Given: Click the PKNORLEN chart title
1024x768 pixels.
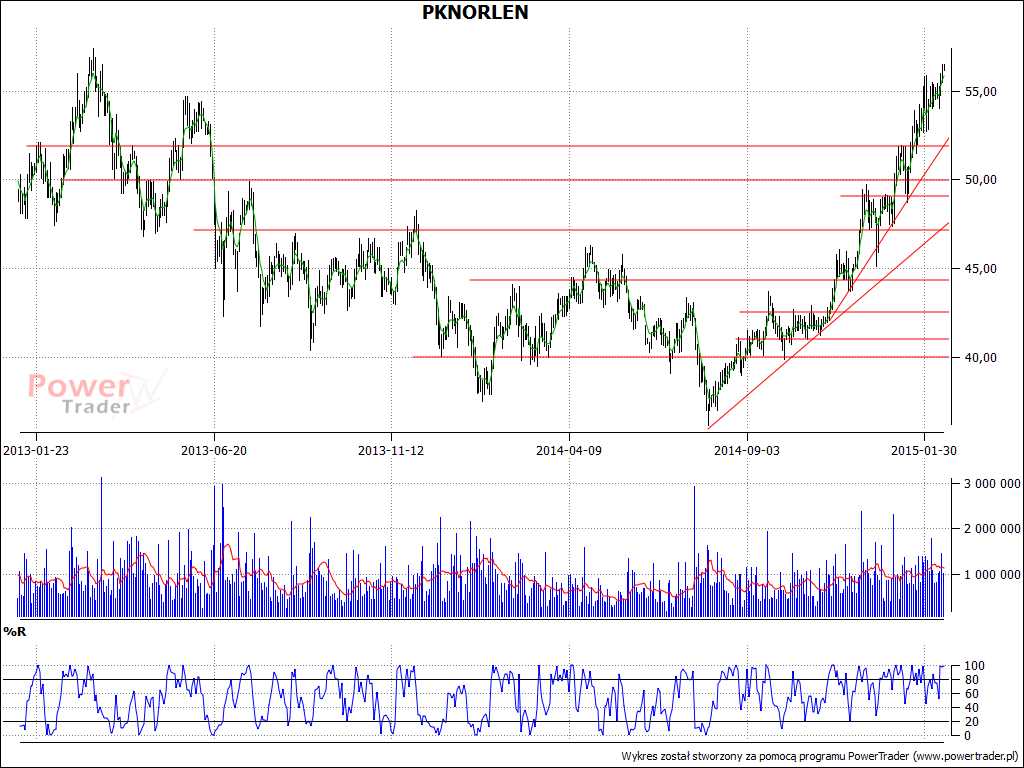Looking at the screenshot, I should (475, 12).
